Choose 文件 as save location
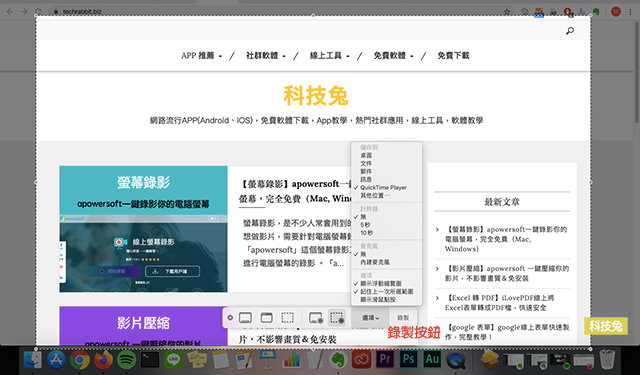The height and width of the screenshot is (375, 640). point(366,163)
